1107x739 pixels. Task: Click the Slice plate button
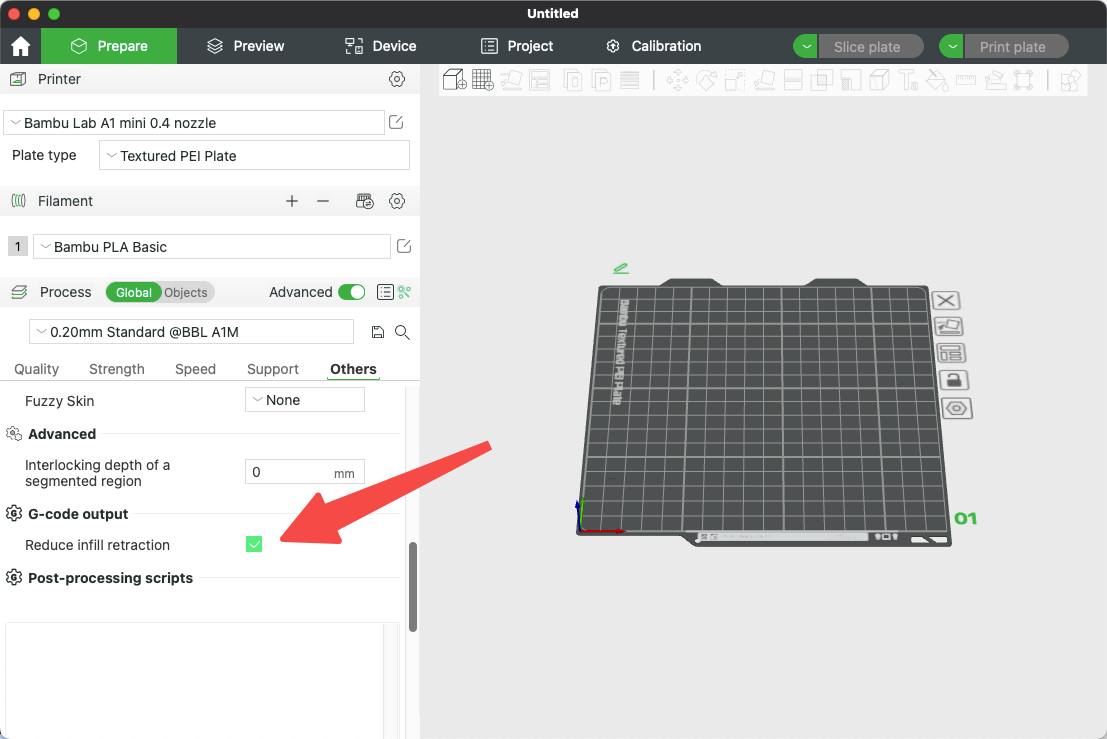[x=867, y=47]
